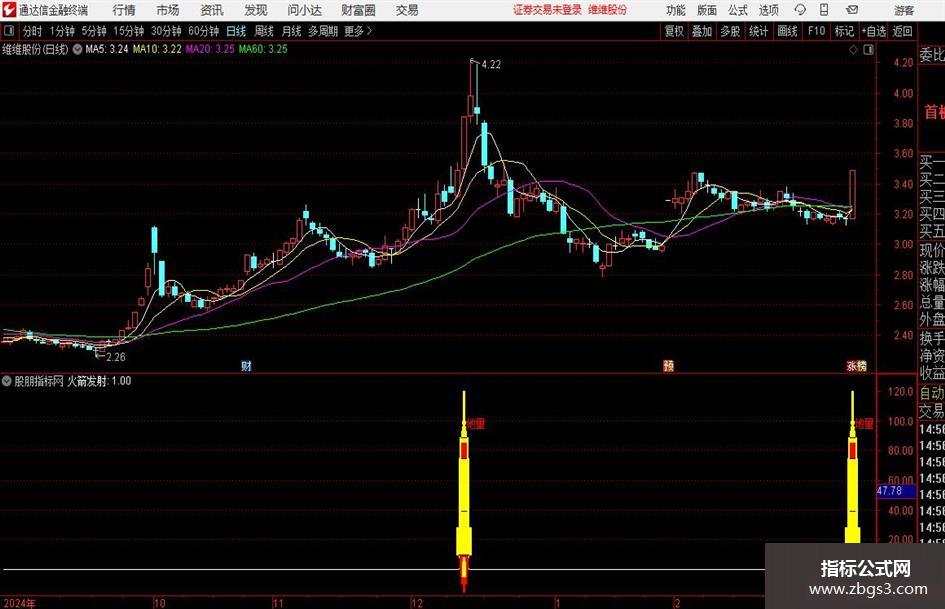Click the 画线 drawing tool button
This screenshot has width=945, height=609.
[x=787, y=31]
